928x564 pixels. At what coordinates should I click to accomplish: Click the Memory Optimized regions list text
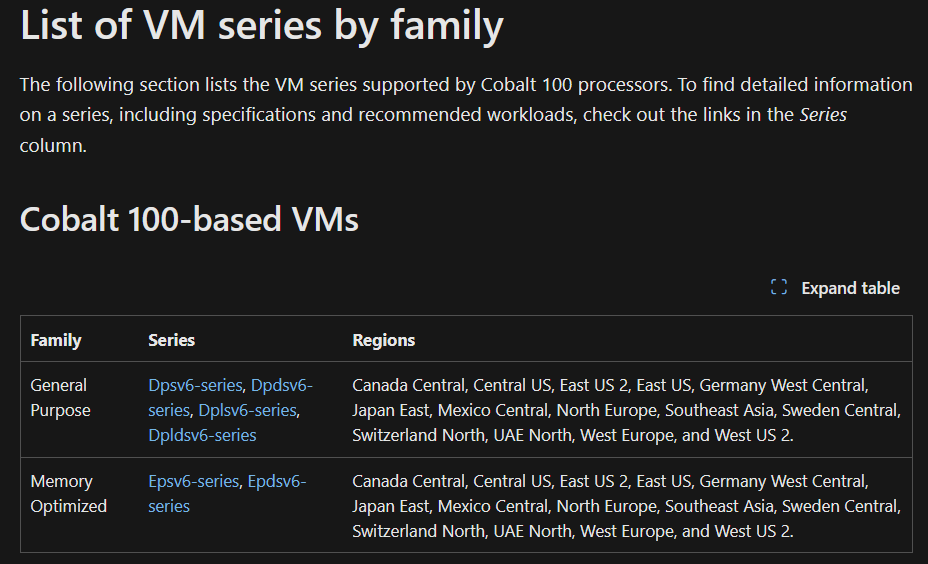[x=627, y=506]
